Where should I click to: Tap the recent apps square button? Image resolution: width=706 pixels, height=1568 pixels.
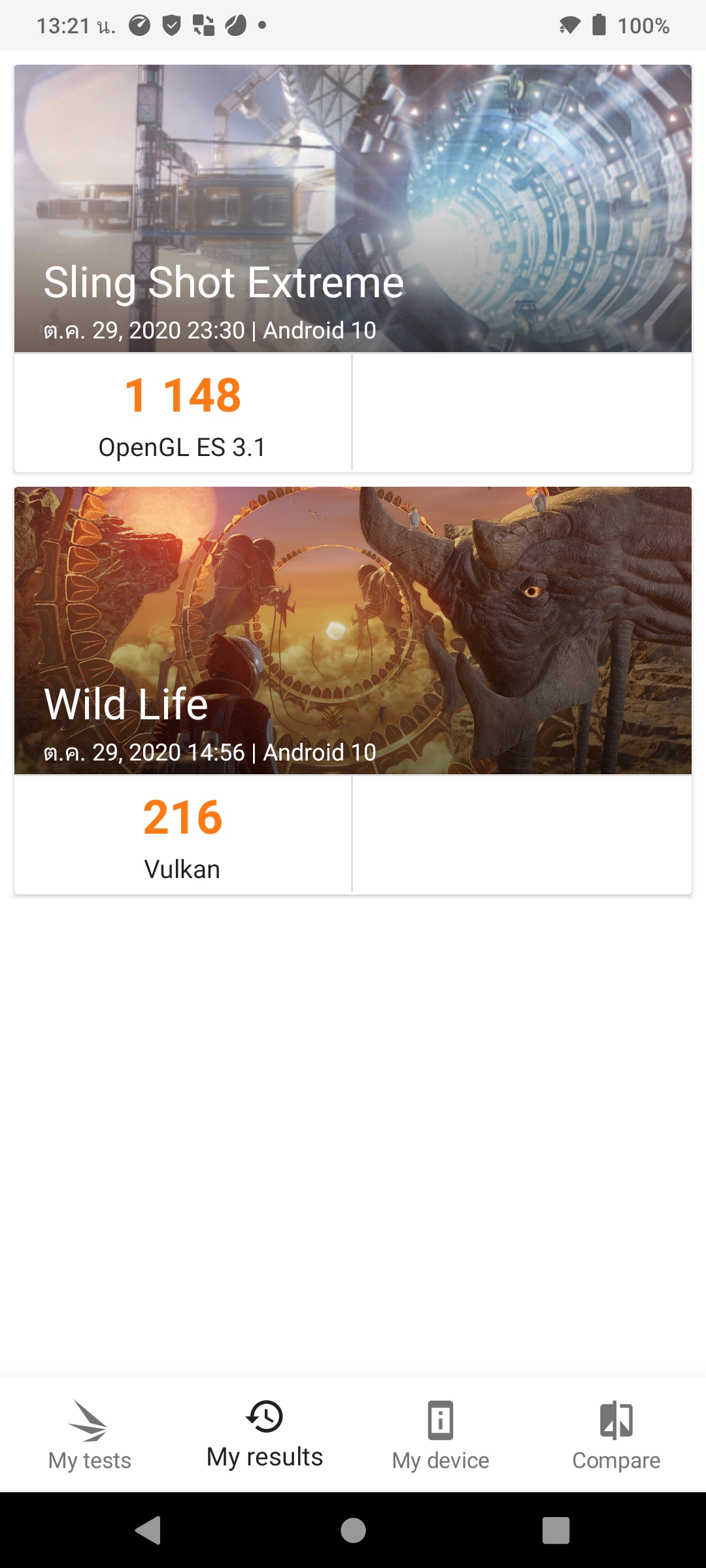tap(556, 1530)
